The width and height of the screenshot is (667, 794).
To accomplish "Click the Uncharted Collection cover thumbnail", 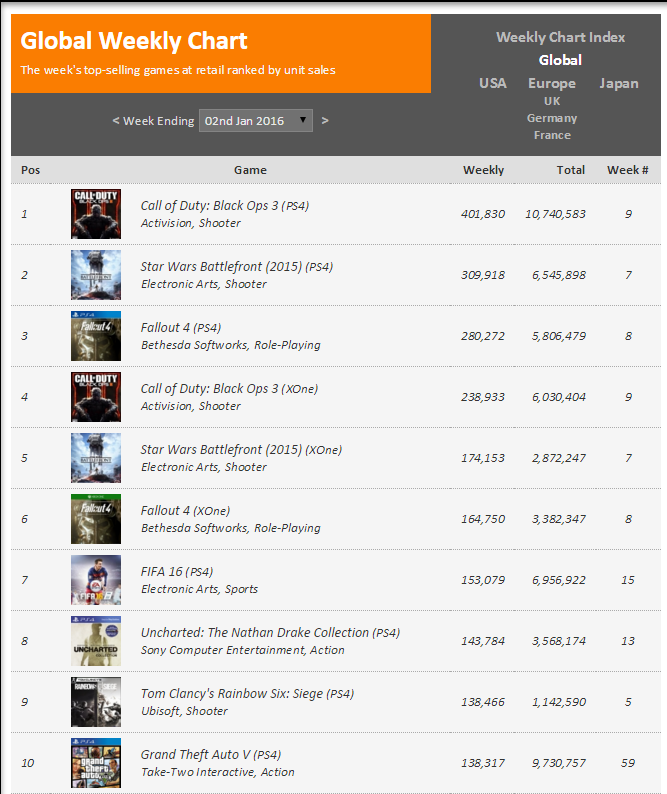I will [x=96, y=641].
